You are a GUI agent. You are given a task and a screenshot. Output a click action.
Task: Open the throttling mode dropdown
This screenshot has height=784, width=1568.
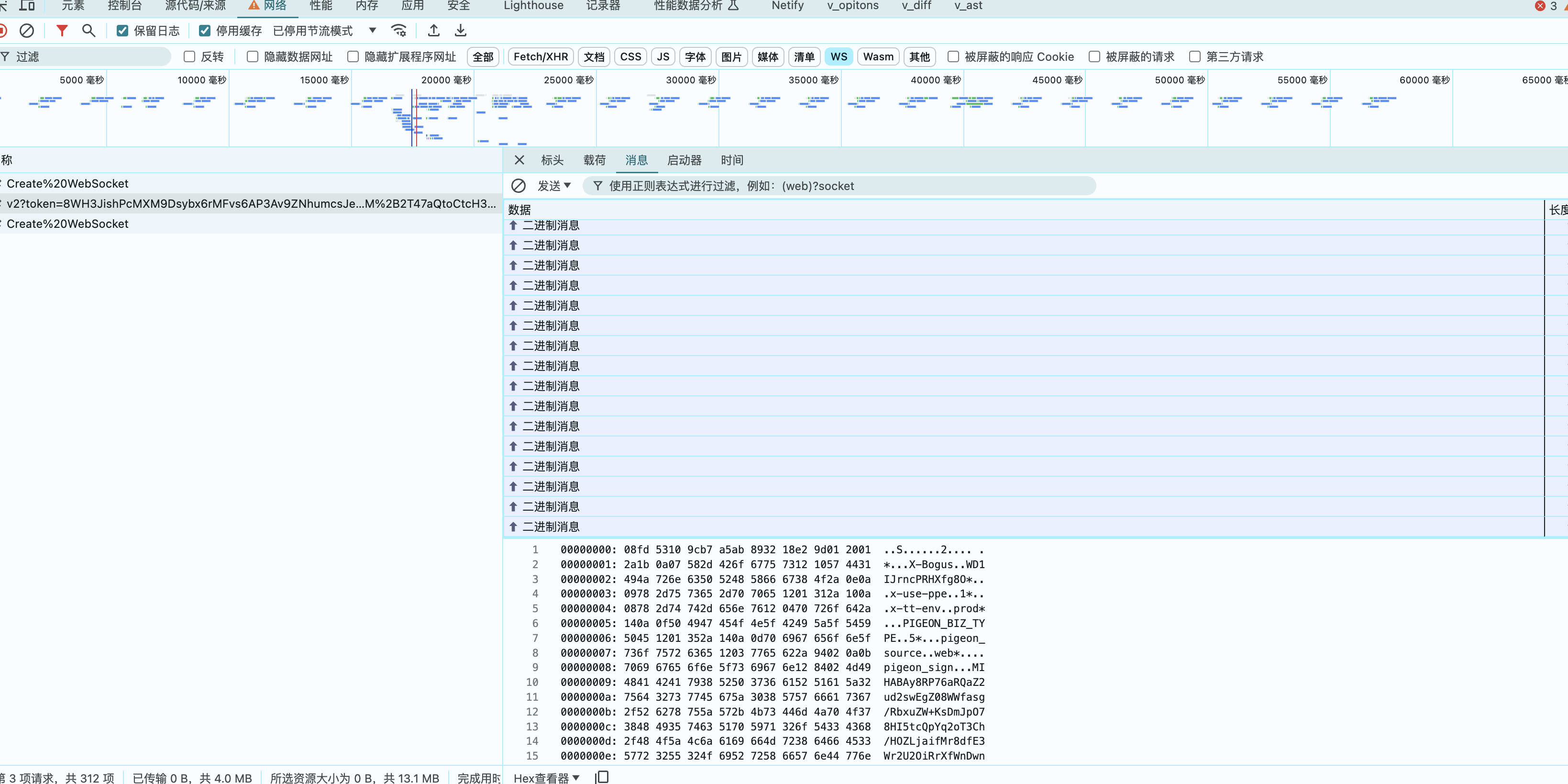tap(372, 31)
